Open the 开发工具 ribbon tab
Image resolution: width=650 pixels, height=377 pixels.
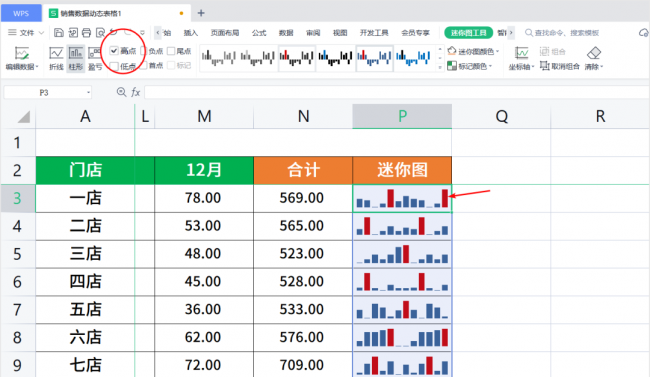(374, 33)
